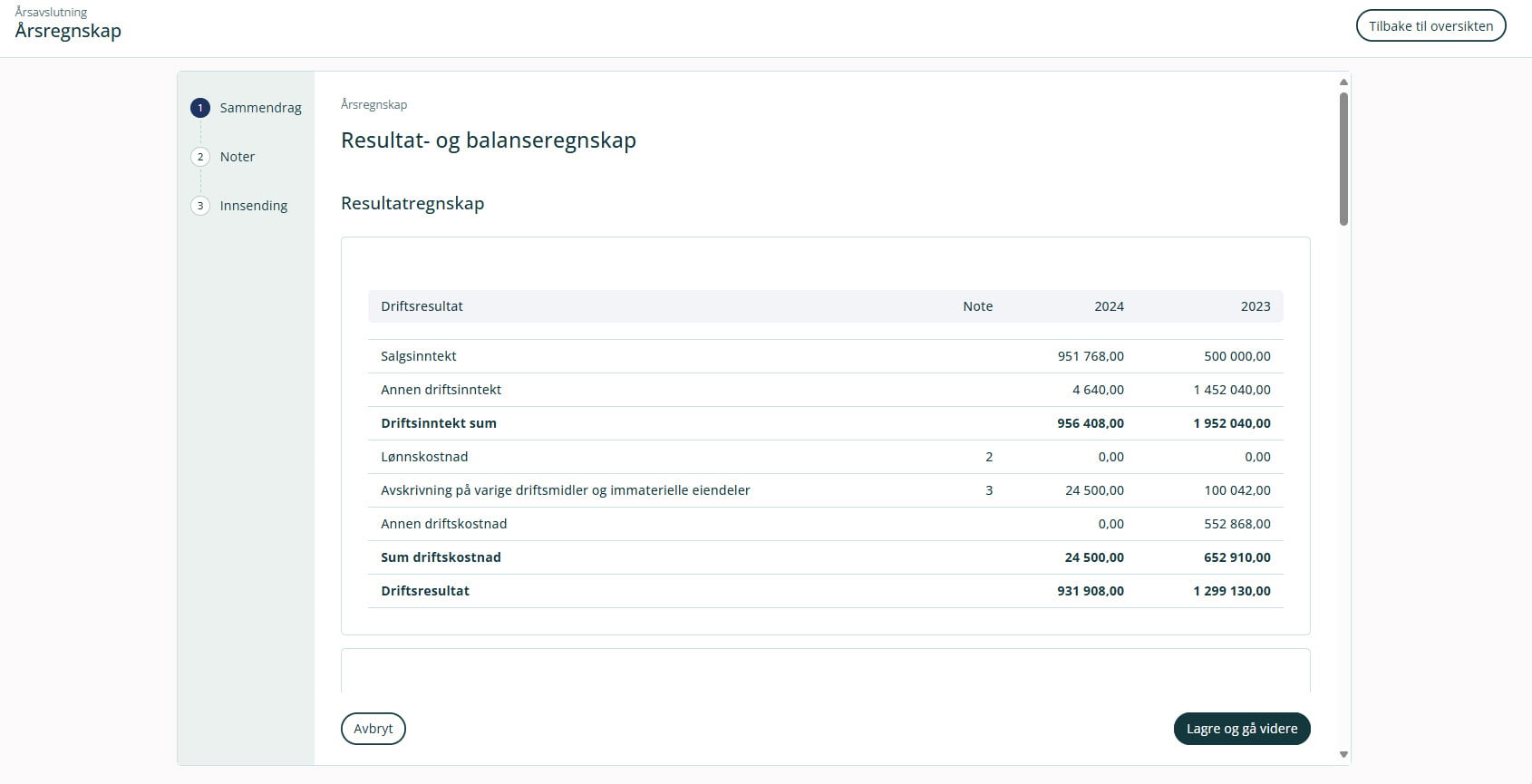
Task: Click Lagre og gå videre
Action: [1242, 729]
